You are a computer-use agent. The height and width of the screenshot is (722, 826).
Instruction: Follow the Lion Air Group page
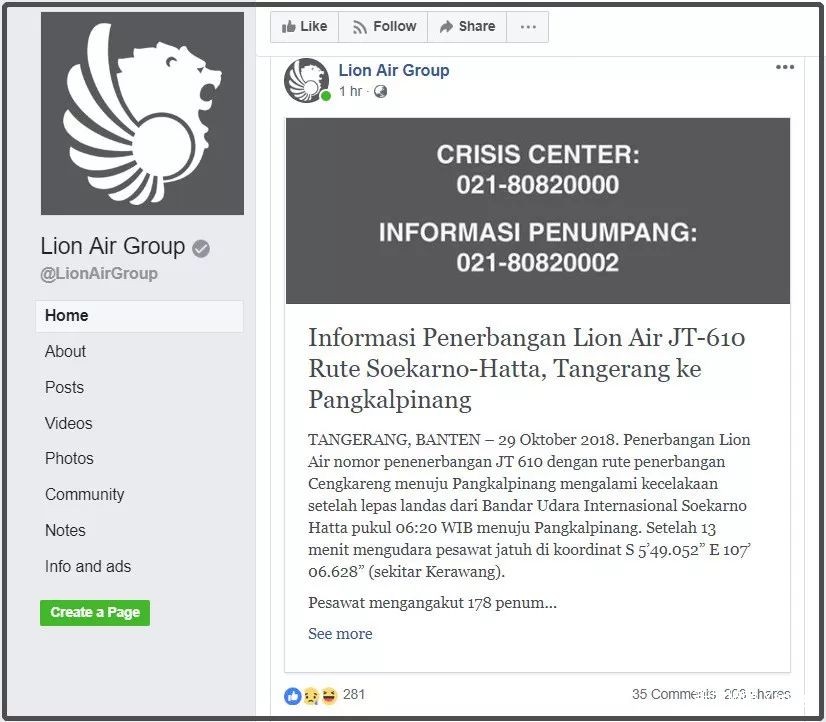(x=383, y=26)
